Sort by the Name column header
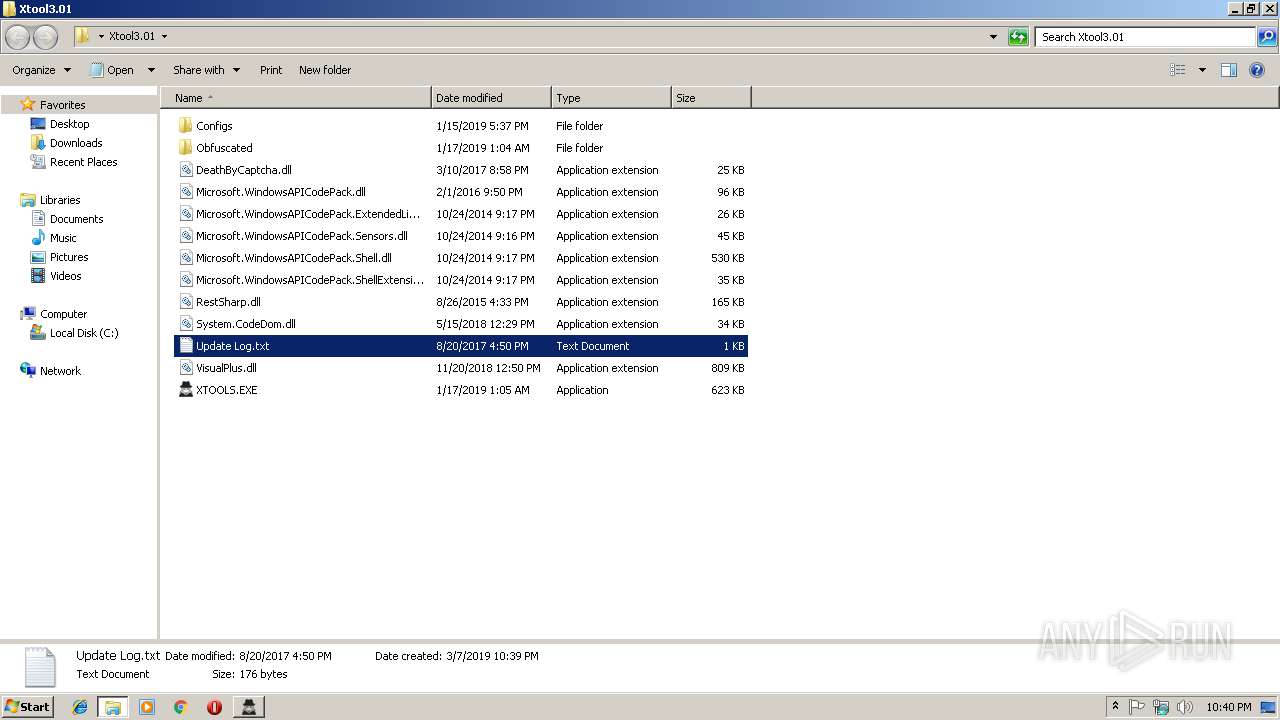Image resolution: width=1280 pixels, height=720 pixels. [x=296, y=98]
